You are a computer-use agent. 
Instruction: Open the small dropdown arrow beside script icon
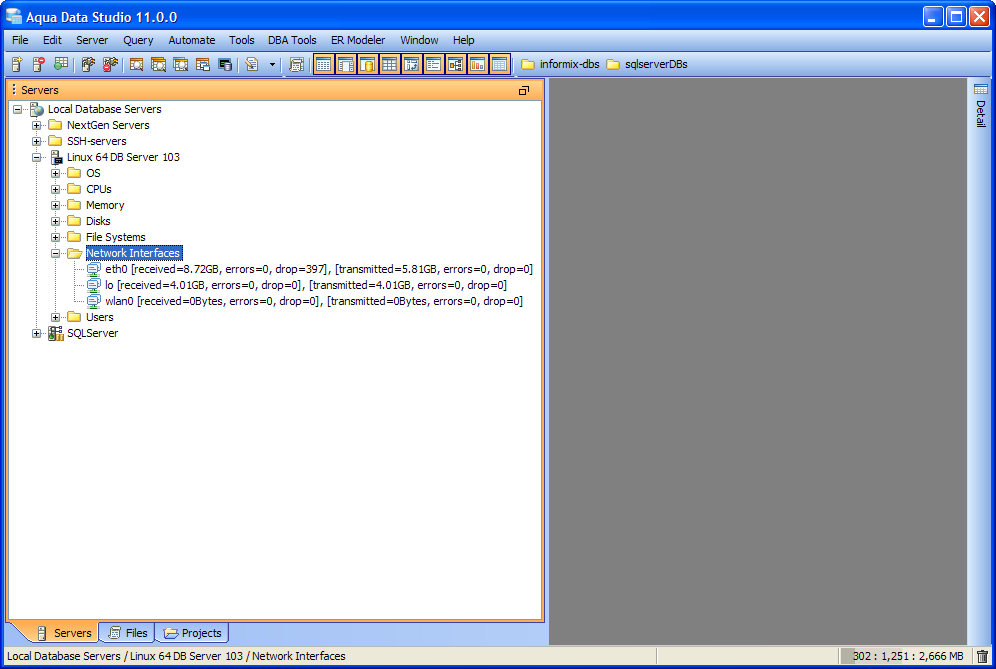pyautogui.click(x=273, y=64)
